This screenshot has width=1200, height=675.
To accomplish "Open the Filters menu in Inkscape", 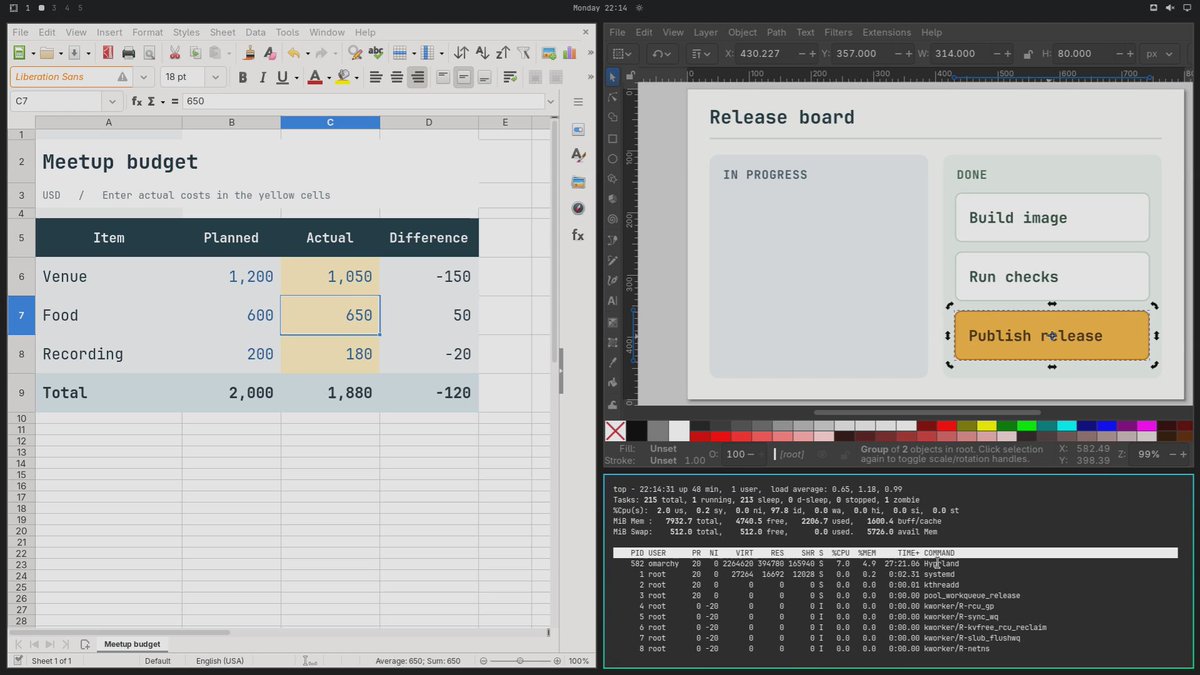I will tap(838, 33).
